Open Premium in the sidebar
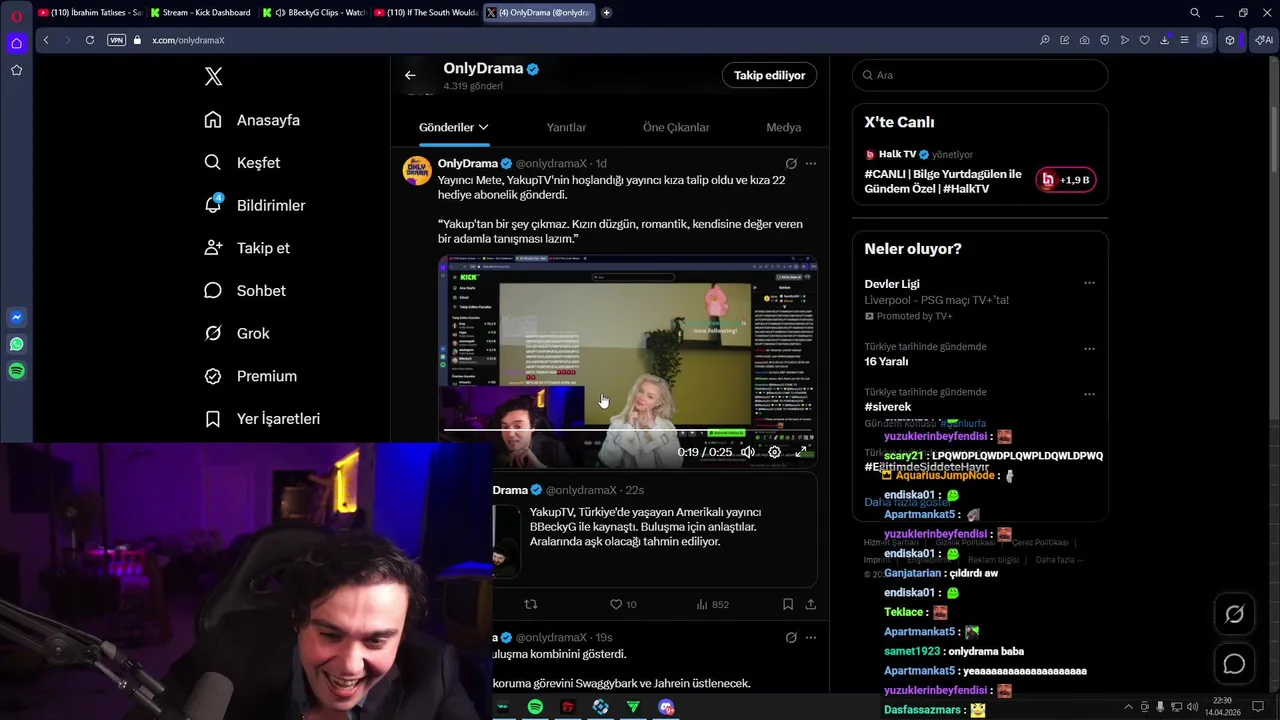 (250, 376)
